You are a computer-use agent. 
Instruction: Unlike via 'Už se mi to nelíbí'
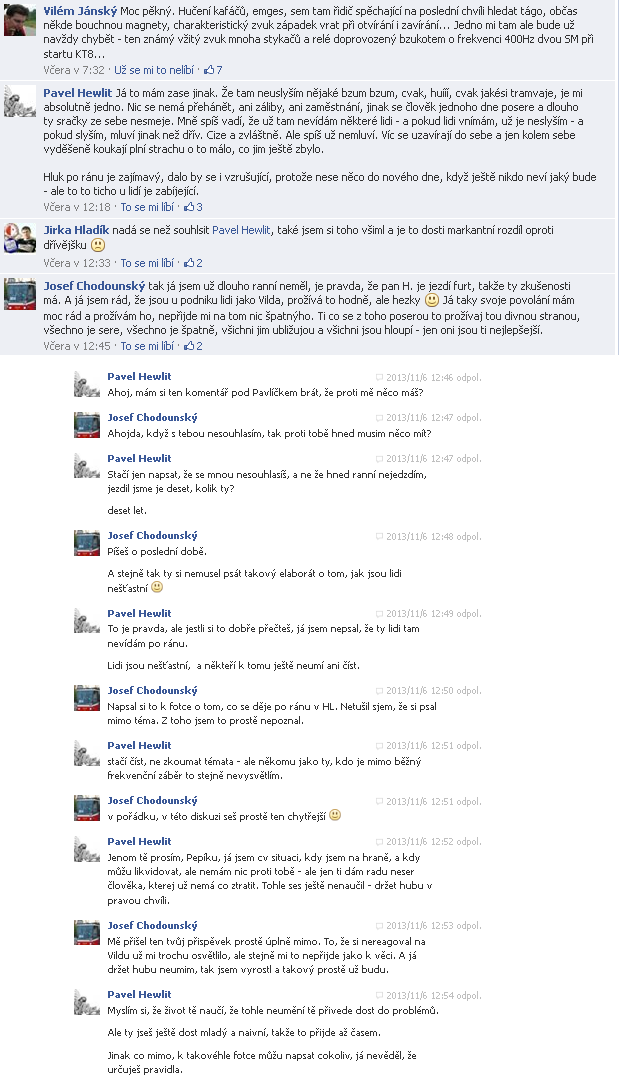click(x=156, y=70)
